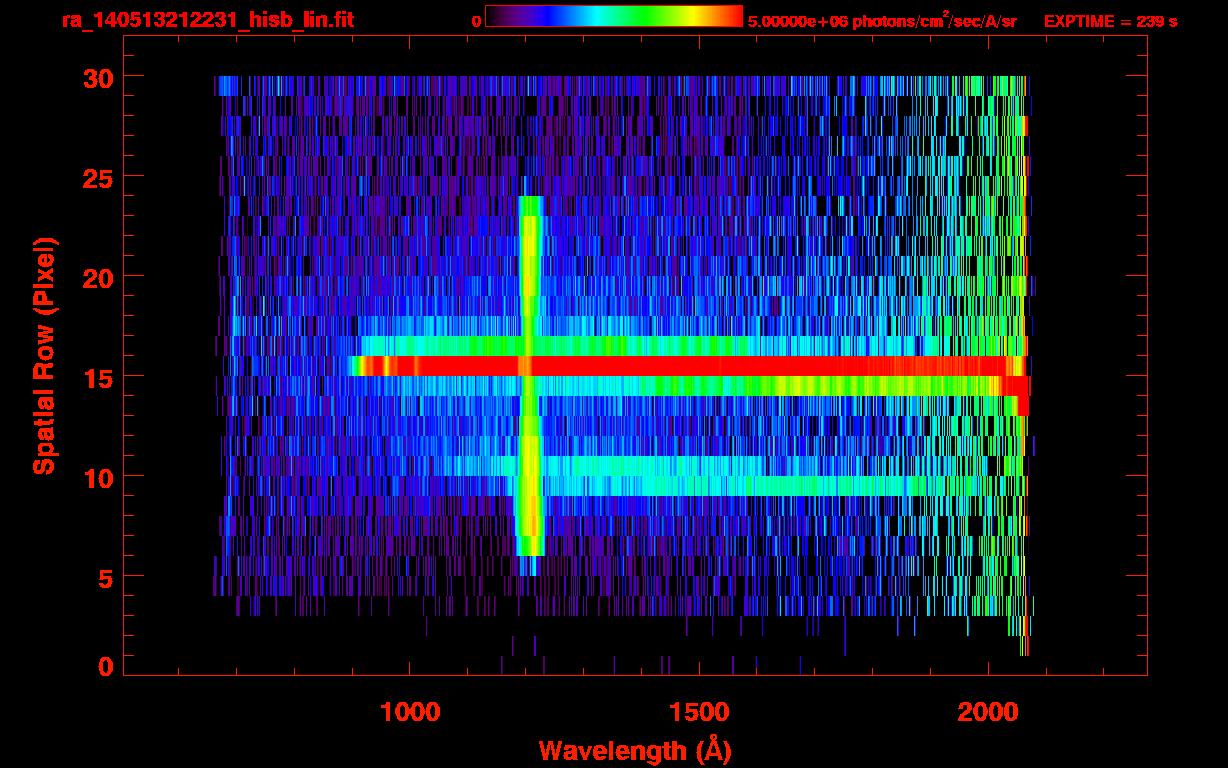Click the y-axis tick label 10
The width and height of the screenshot is (1228, 768).
click(98, 477)
